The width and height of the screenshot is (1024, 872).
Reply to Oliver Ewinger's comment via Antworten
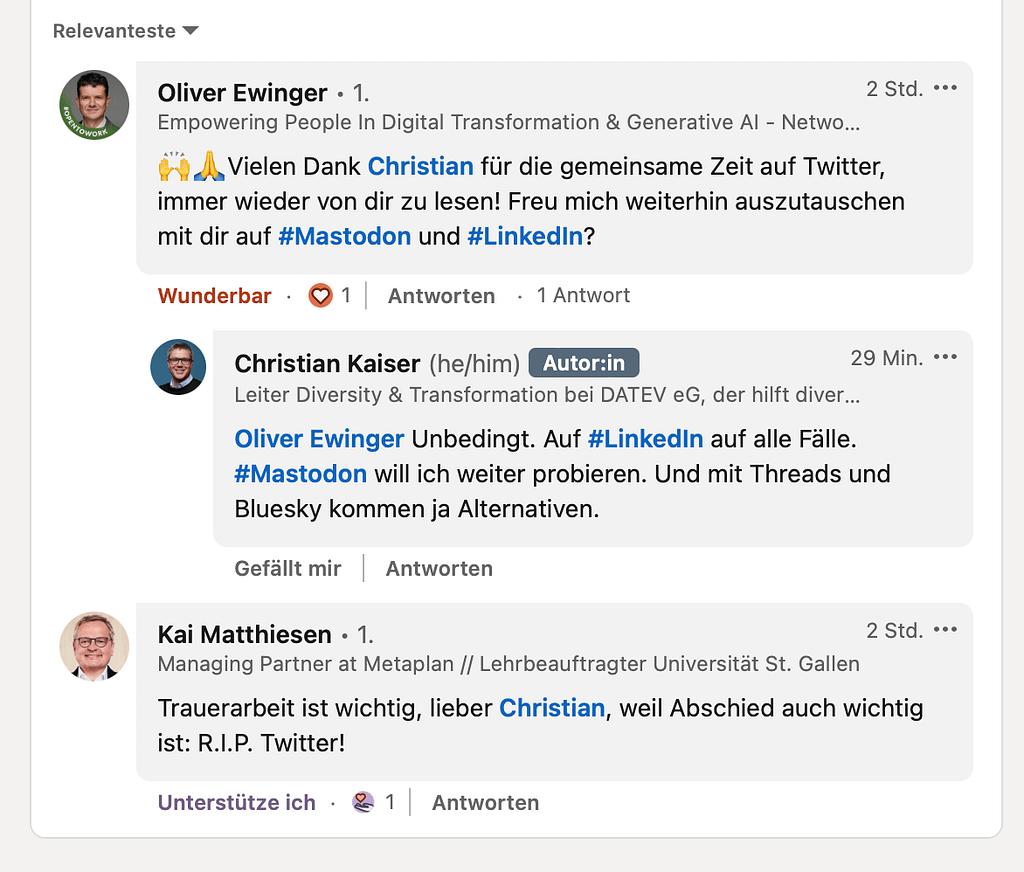[x=441, y=296]
